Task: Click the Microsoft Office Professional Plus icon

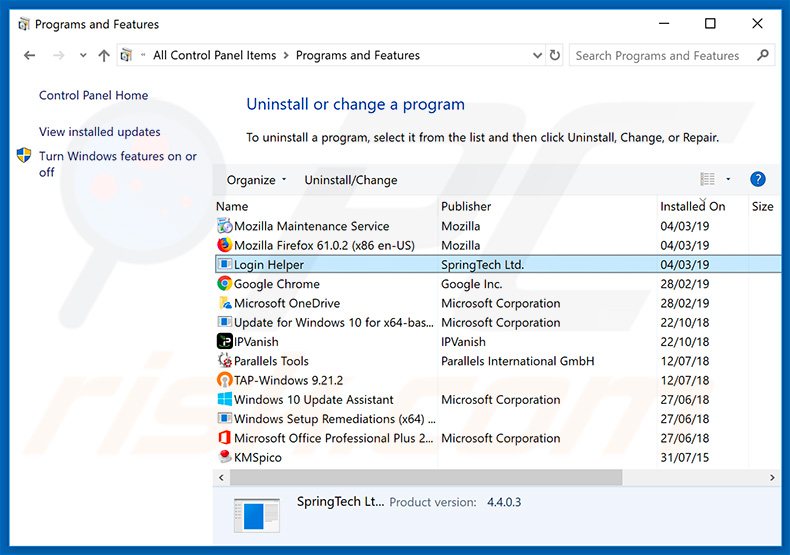Action: click(225, 437)
